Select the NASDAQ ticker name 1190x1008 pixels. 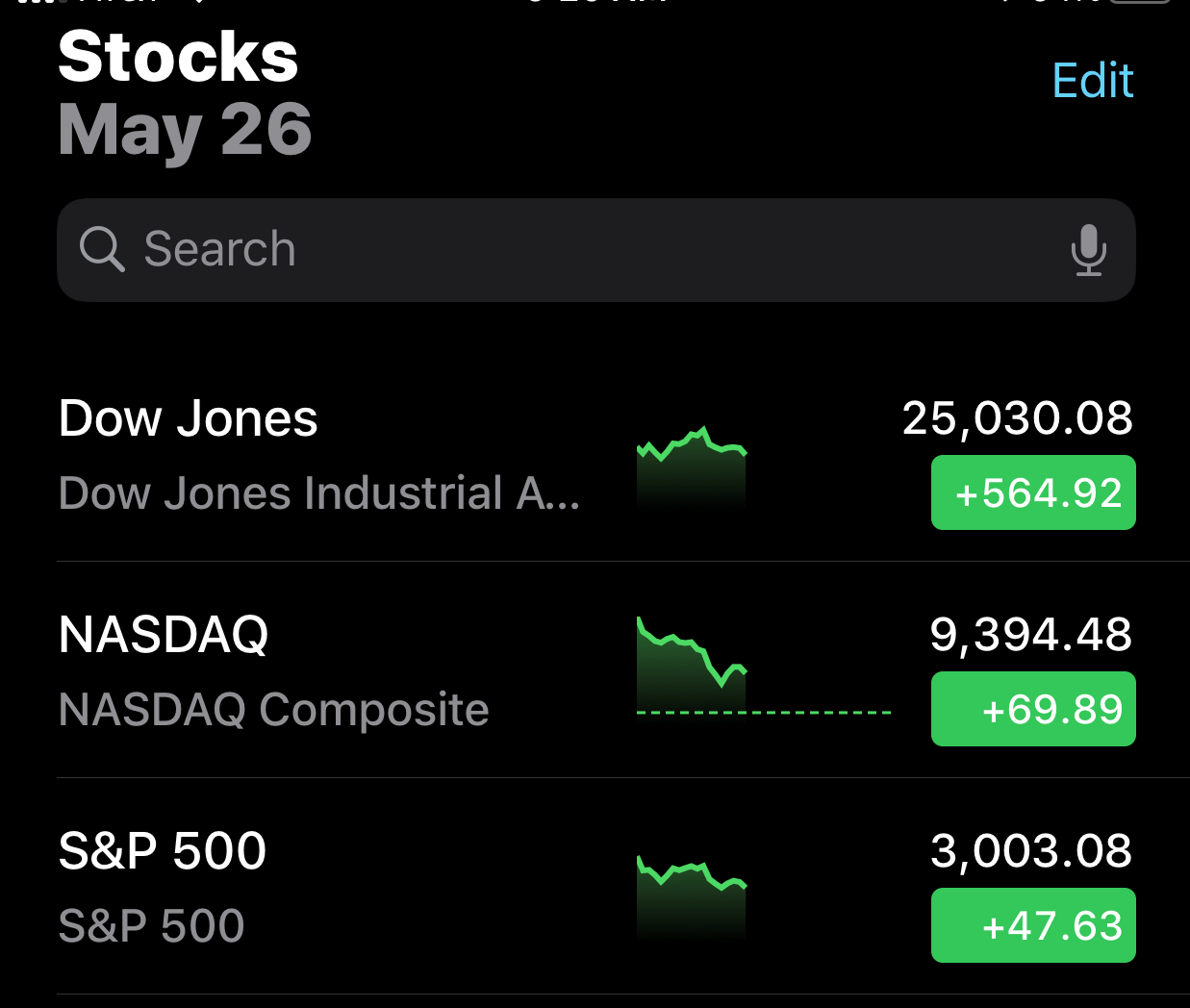[164, 635]
